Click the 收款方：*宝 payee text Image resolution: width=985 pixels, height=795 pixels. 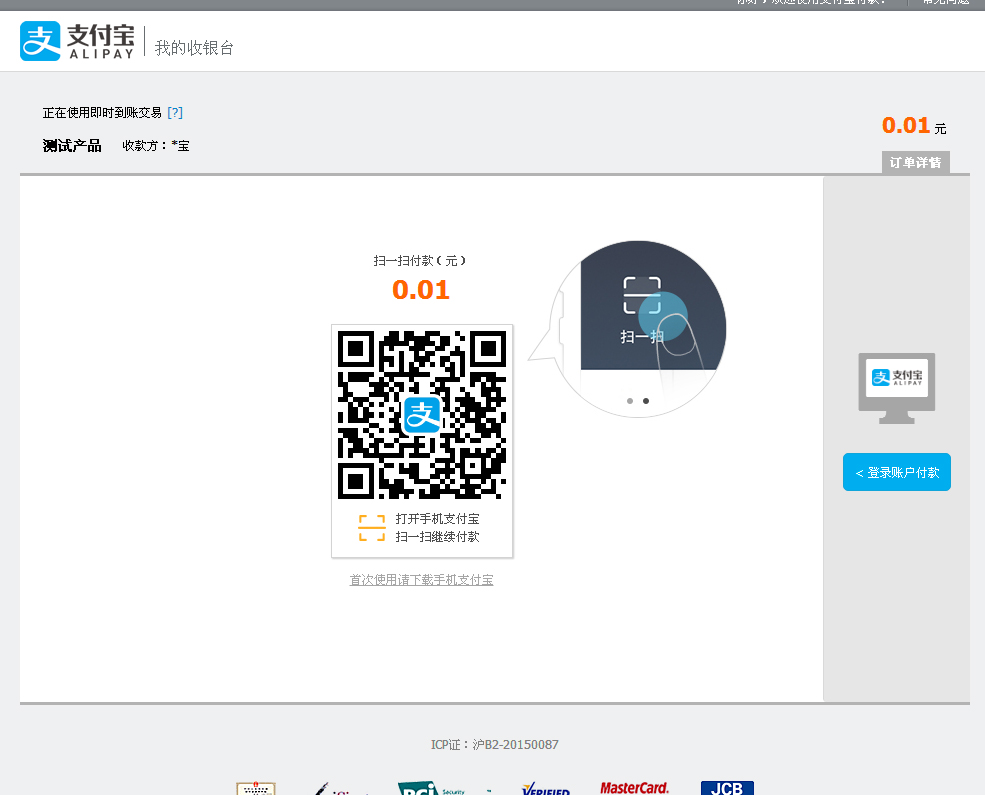[x=156, y=146]
